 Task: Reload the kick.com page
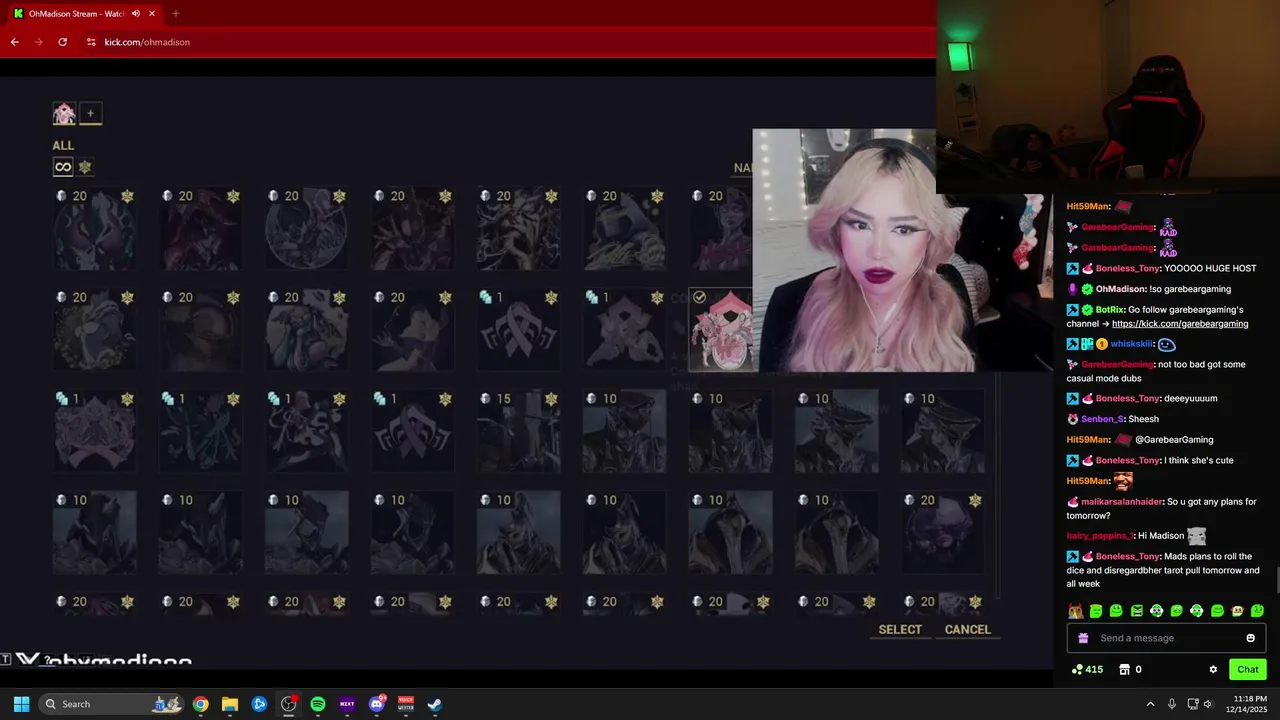(62, 42)
